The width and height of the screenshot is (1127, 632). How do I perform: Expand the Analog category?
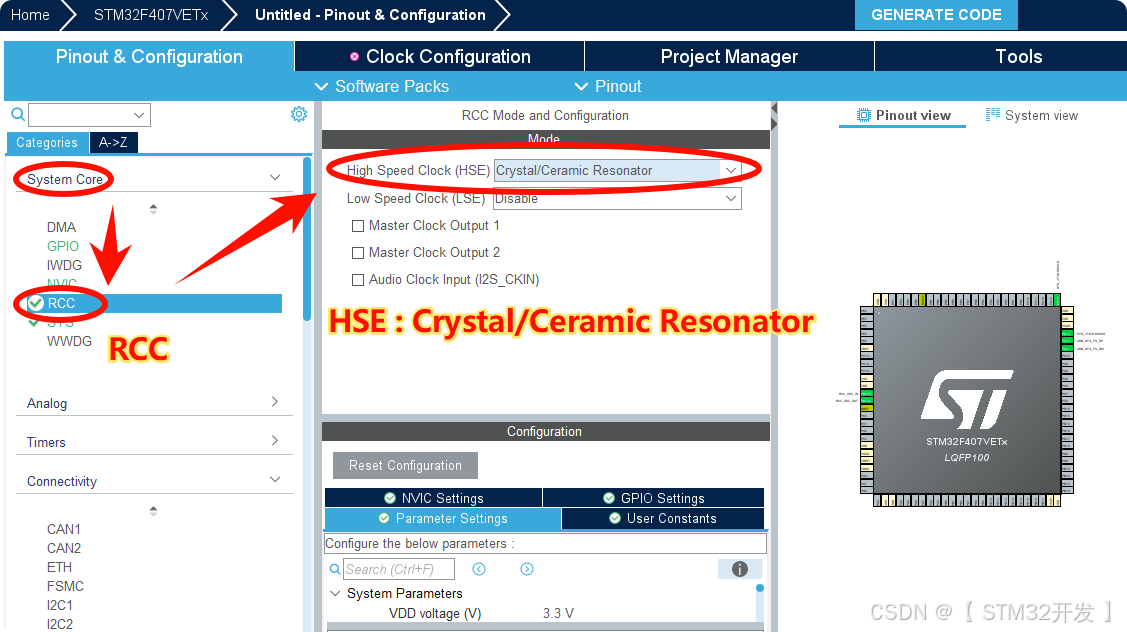coord(275,401)
